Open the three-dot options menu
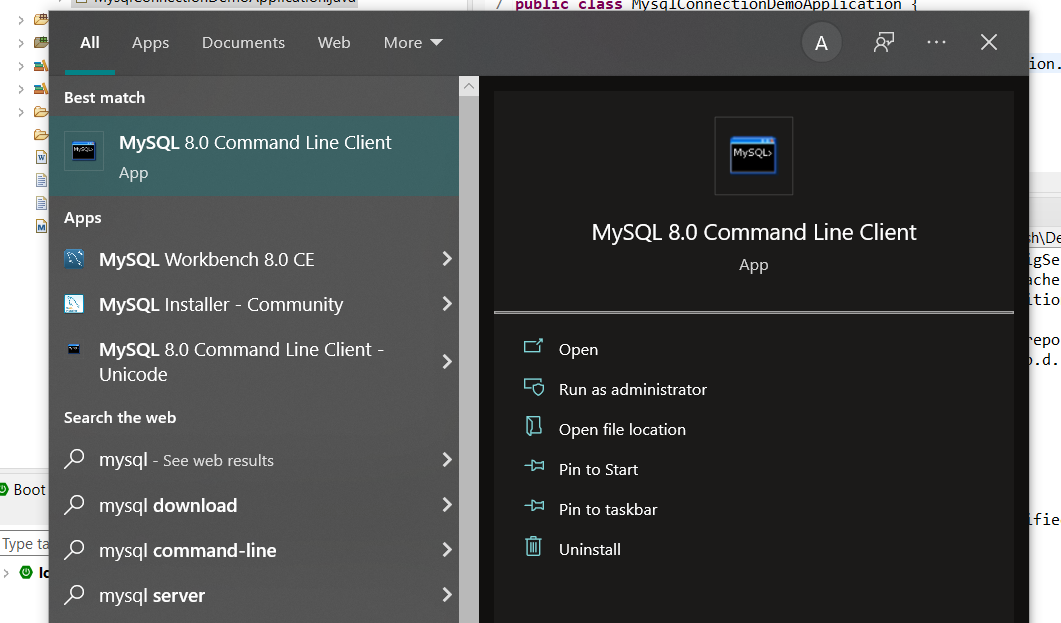This screenshot has height=623, width=1061. pos(936,43)
